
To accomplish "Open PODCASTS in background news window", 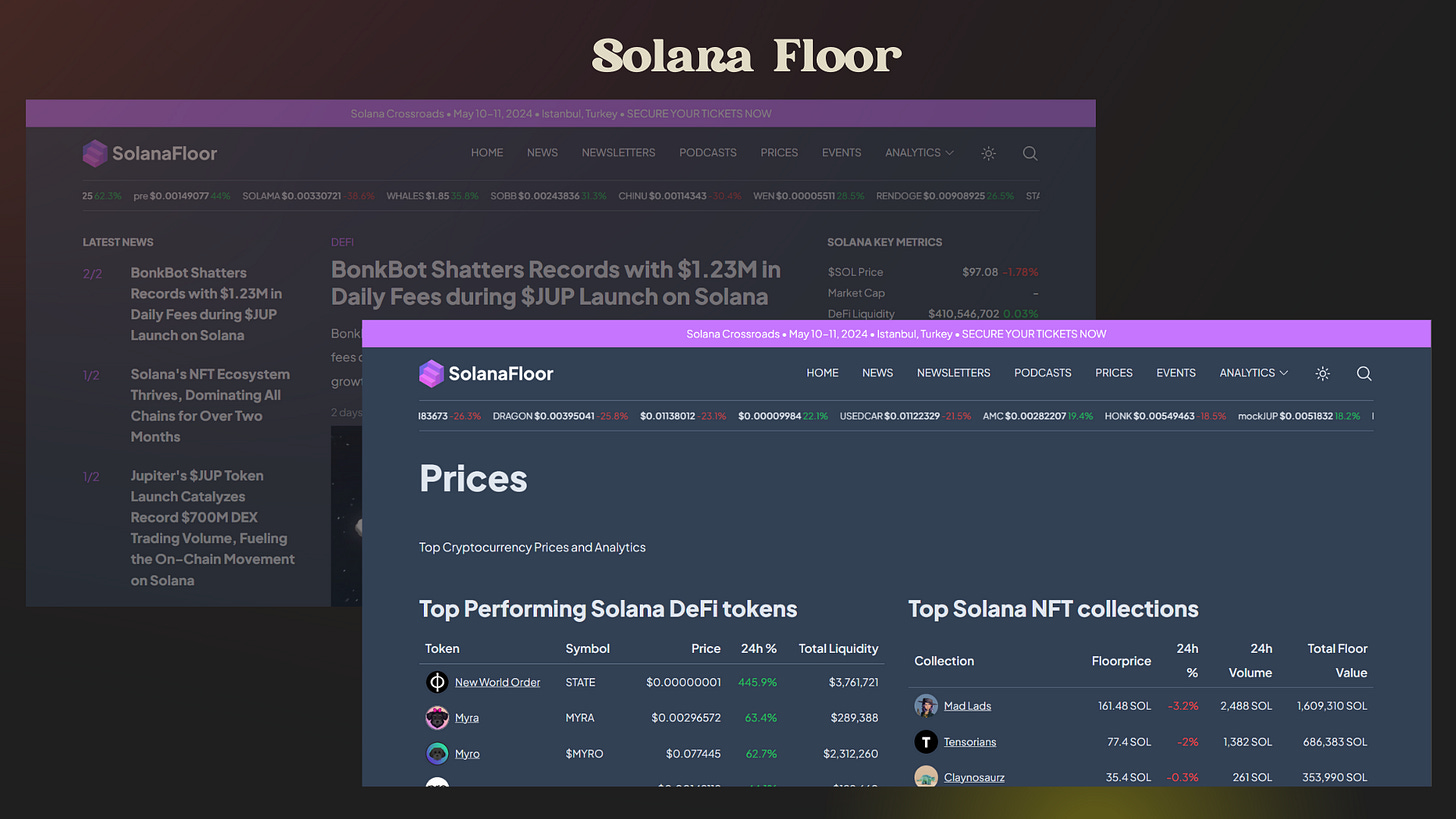I will pyautogui.click(x=708, y=153).
